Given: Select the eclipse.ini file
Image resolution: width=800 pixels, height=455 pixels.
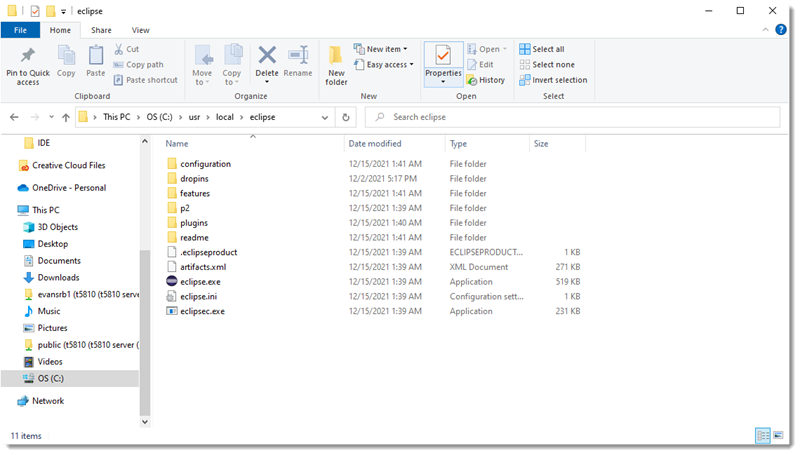Looking at the screenshot, I should 198,296.
